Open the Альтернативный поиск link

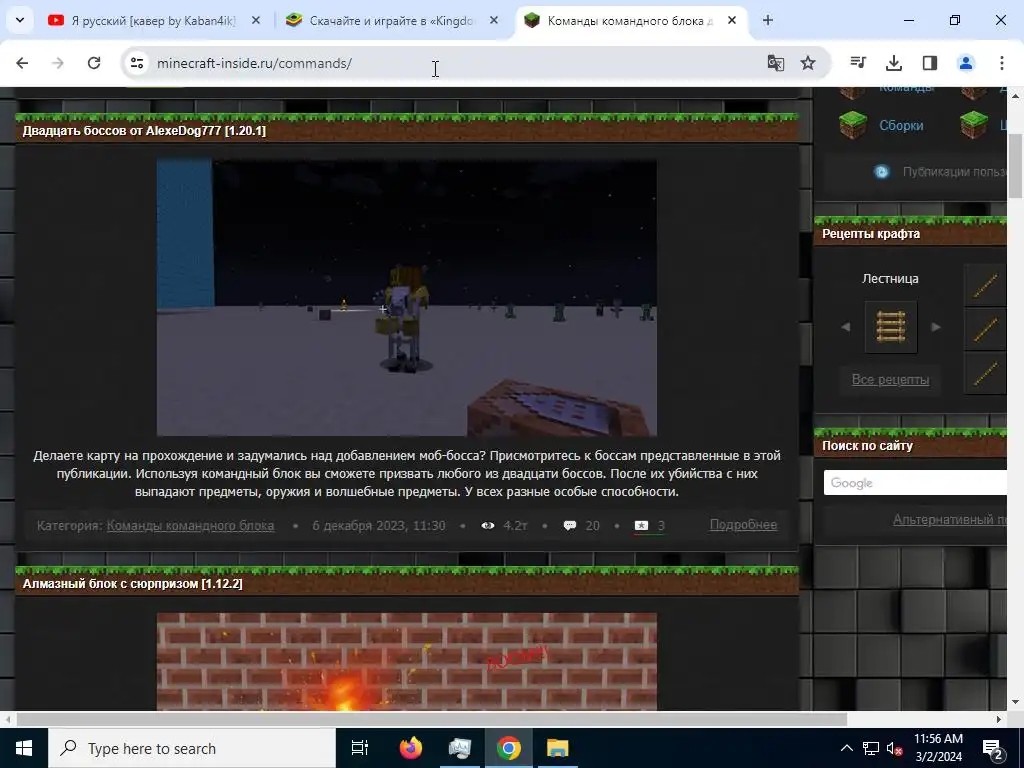click(950, 520)
